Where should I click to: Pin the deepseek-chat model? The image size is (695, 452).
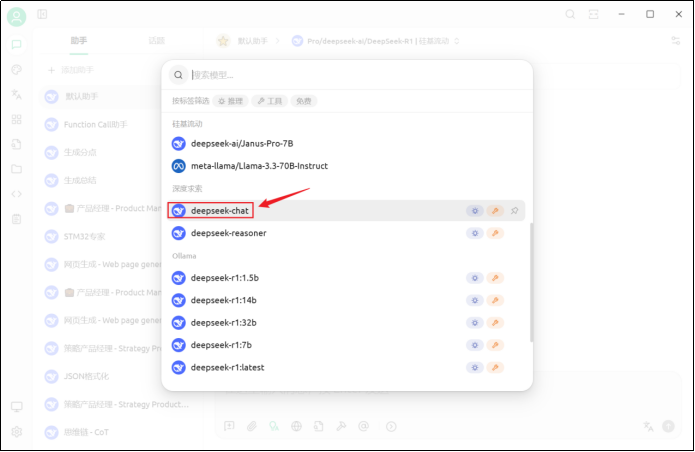[514, 211]
